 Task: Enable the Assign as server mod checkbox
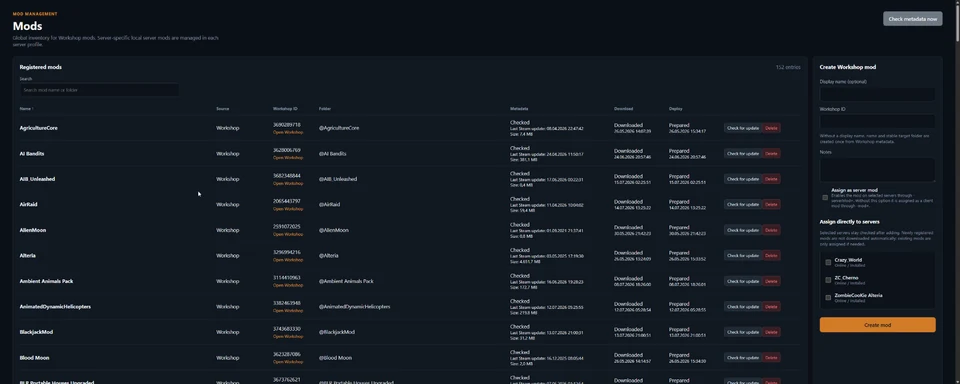pyautogui.click(x=825, y=197)
